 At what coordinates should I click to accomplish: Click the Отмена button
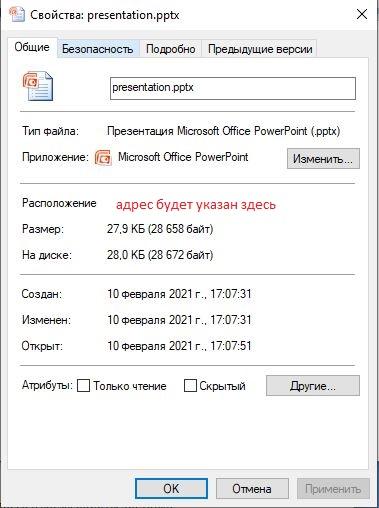[252, 489]
